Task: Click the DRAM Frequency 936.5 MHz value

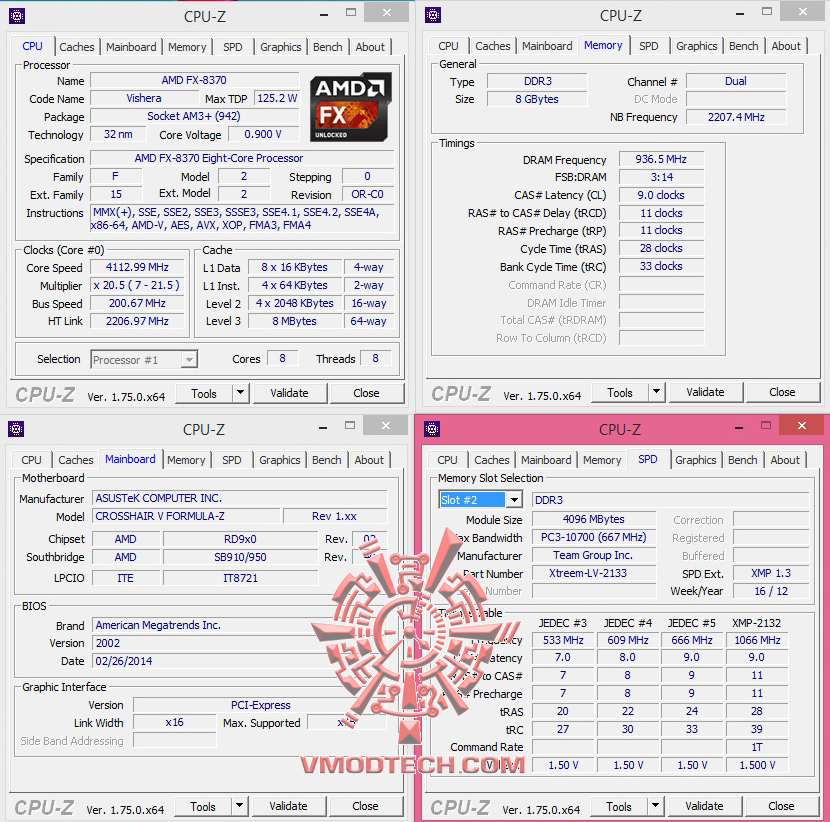Action: tap(661, 159)
